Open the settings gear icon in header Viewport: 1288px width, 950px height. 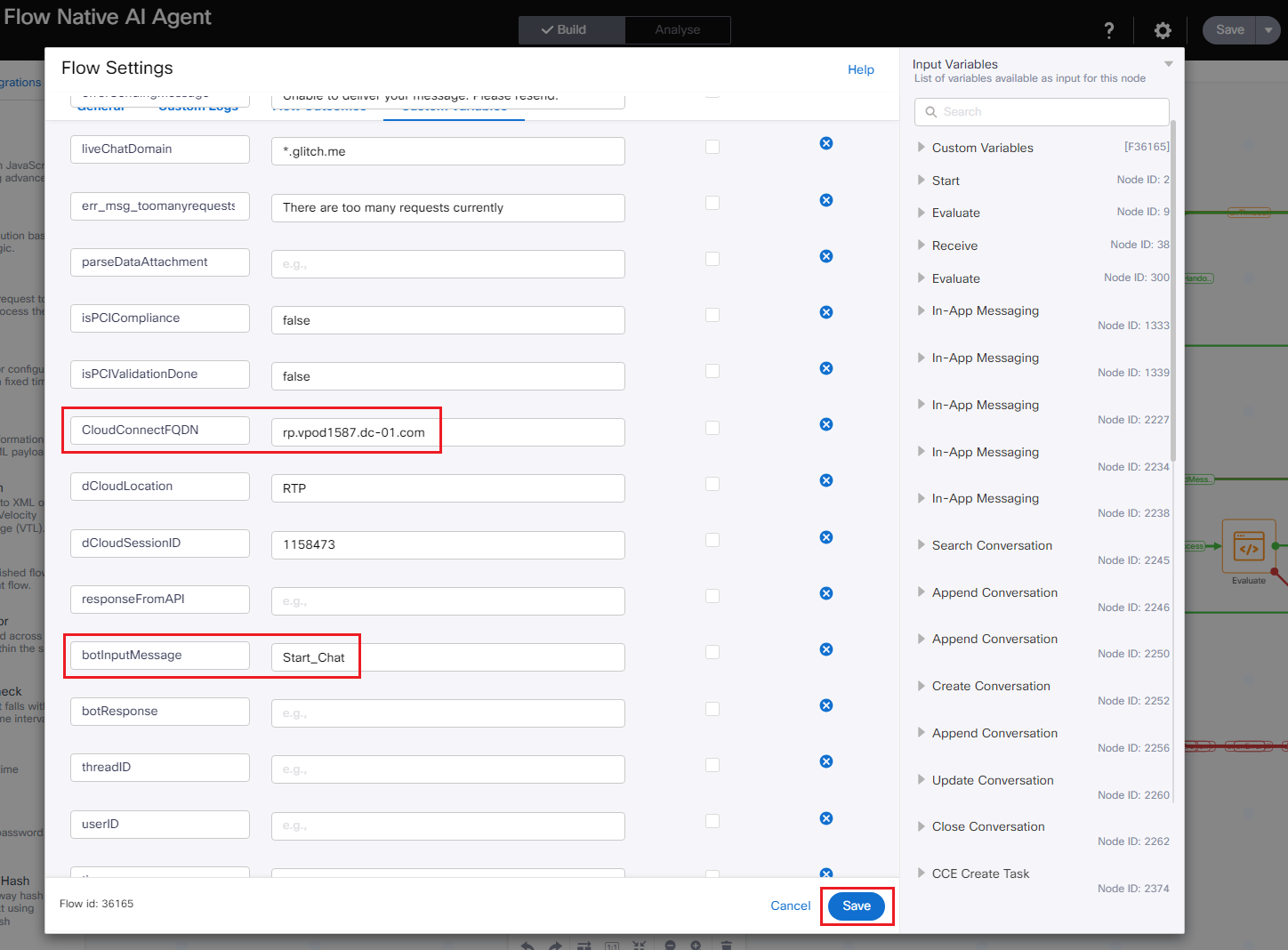[x=1163, y=30]
